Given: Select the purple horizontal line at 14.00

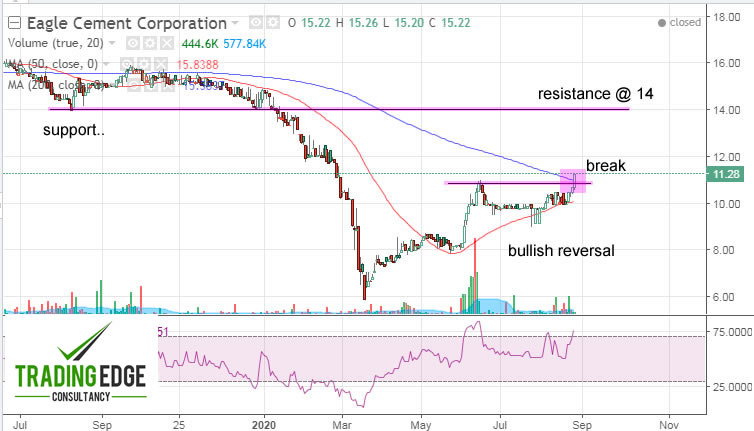Looking at the screenshot, I should 339,109.
